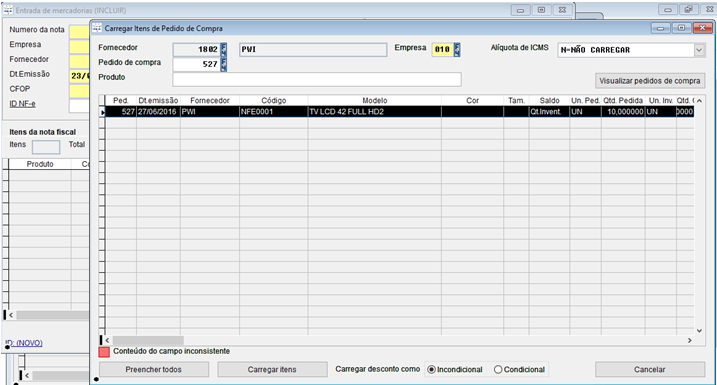
Task: Click the Entrada de mercadorias window title icon
Action: pos(8,10)
